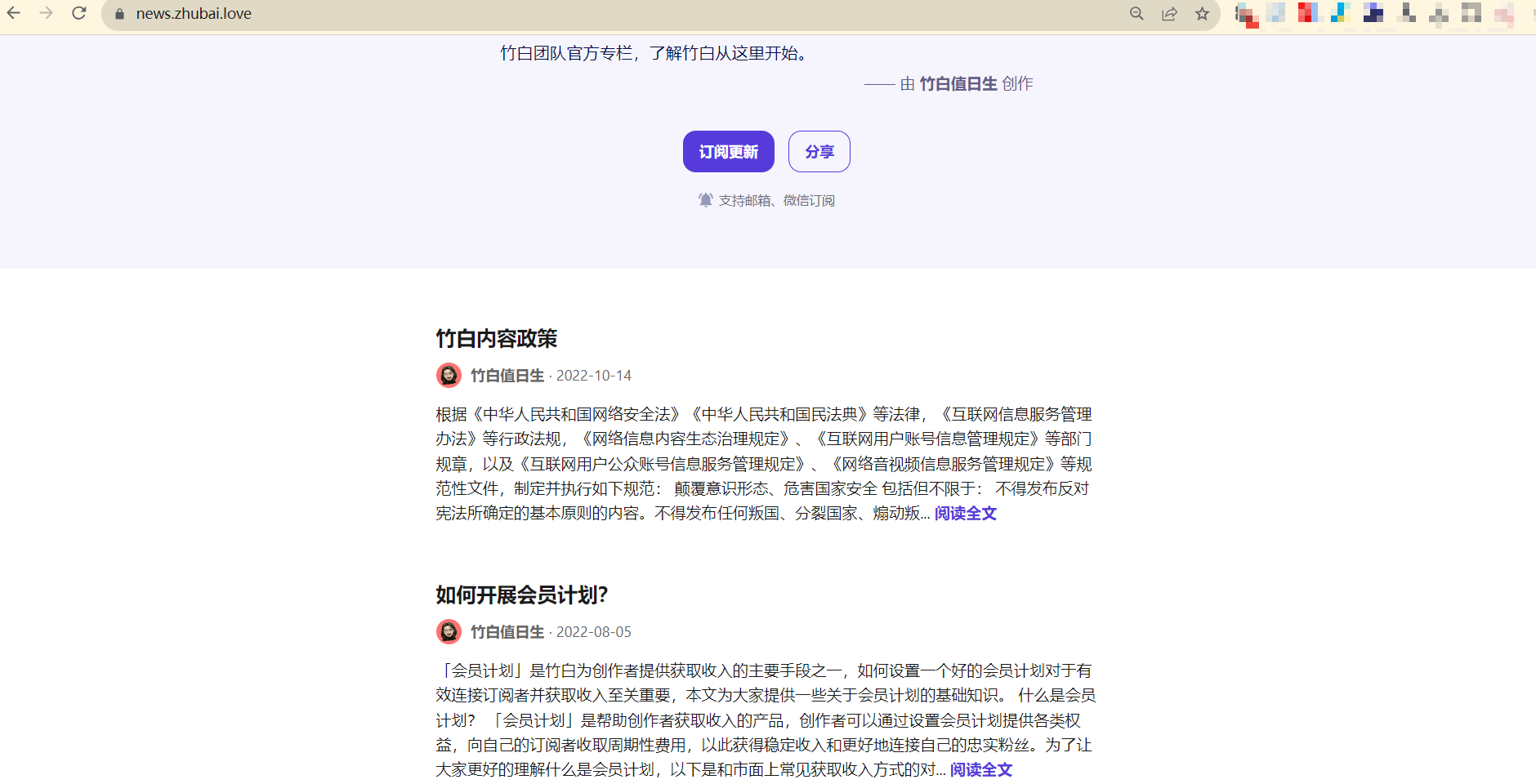Open the 竹白内容政策 article title
Image resolution: width=1536 pixels, height=784 pixels.
(497, 338)
